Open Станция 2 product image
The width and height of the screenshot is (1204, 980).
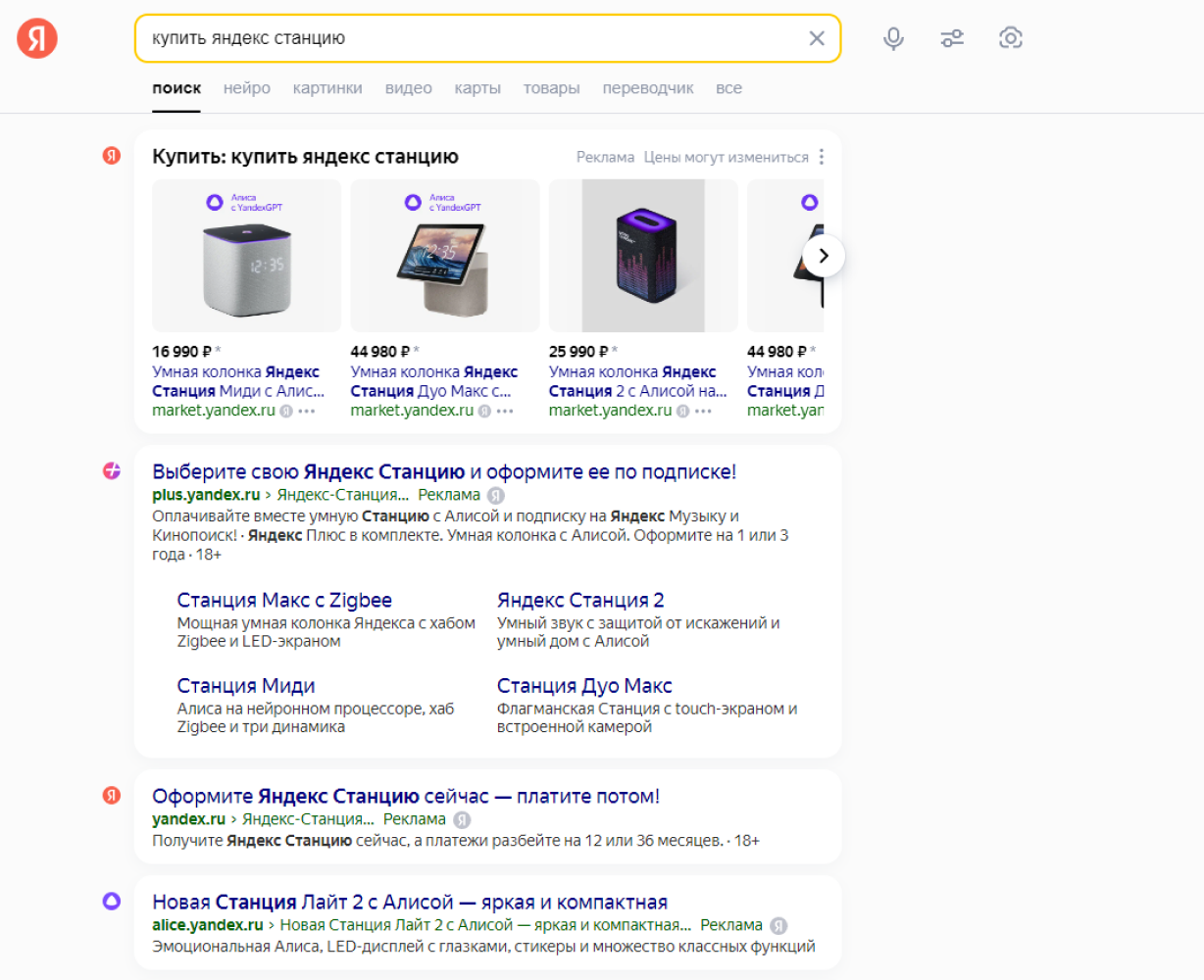pos(643,256)
